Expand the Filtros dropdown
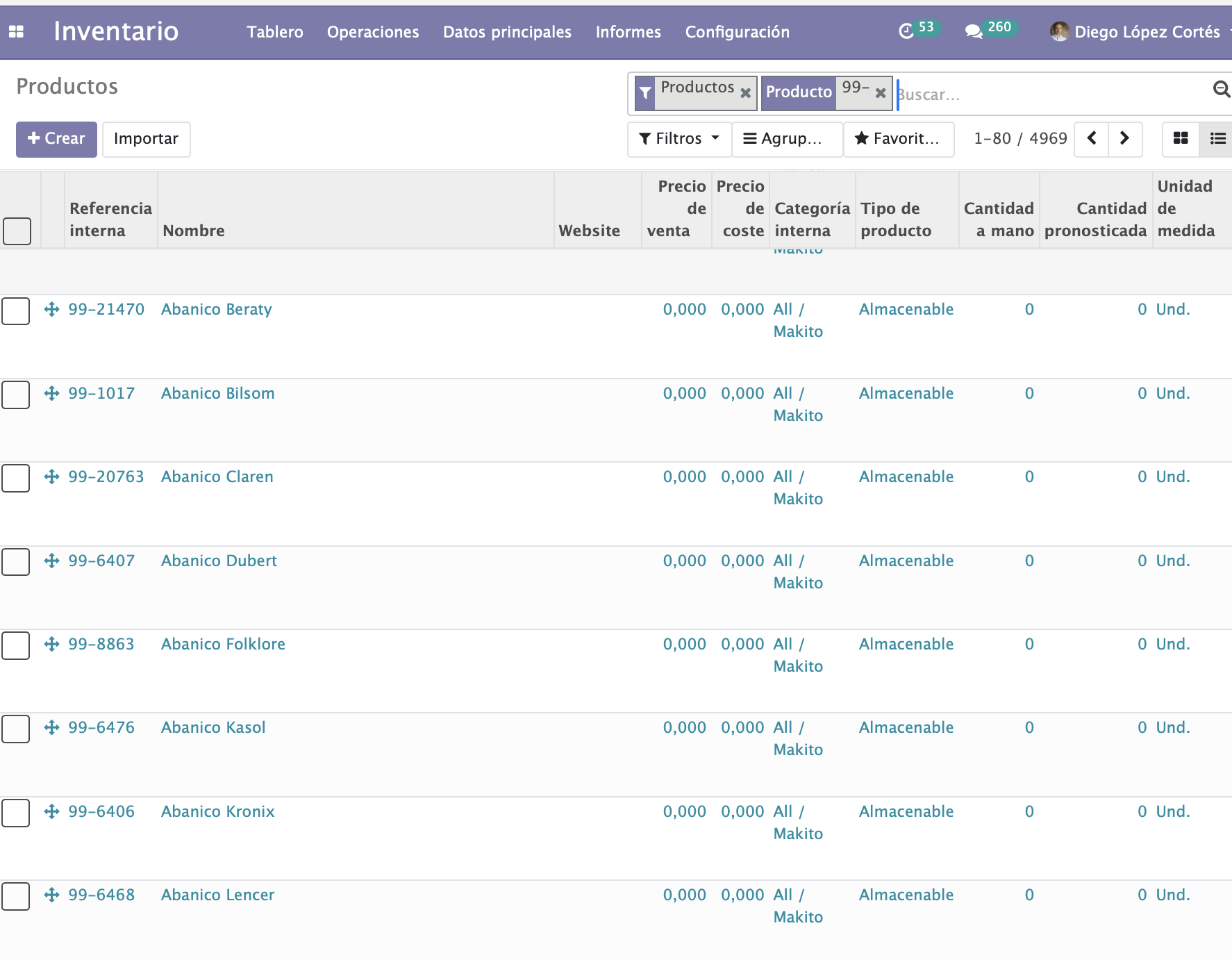Screen dimensions: 1232x960 coord(679,138)
